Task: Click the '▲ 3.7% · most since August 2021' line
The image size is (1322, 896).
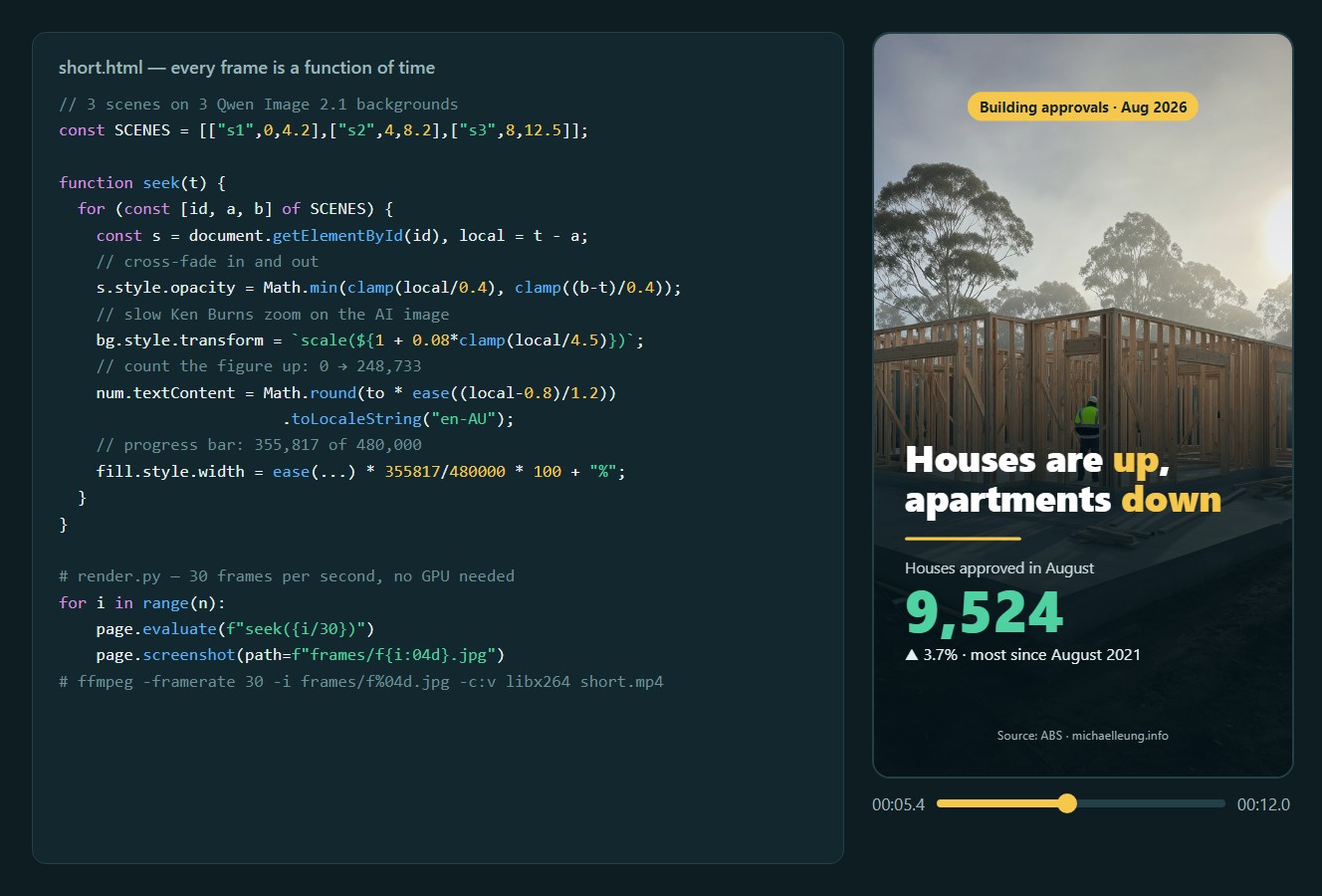Action: pos(1022,654)
